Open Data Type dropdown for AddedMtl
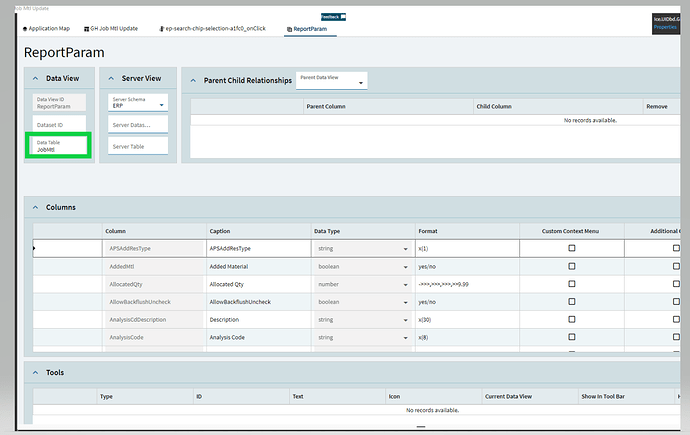Image resolution: width=690 pixels, height=435 pixels. (x=405, y=267)
